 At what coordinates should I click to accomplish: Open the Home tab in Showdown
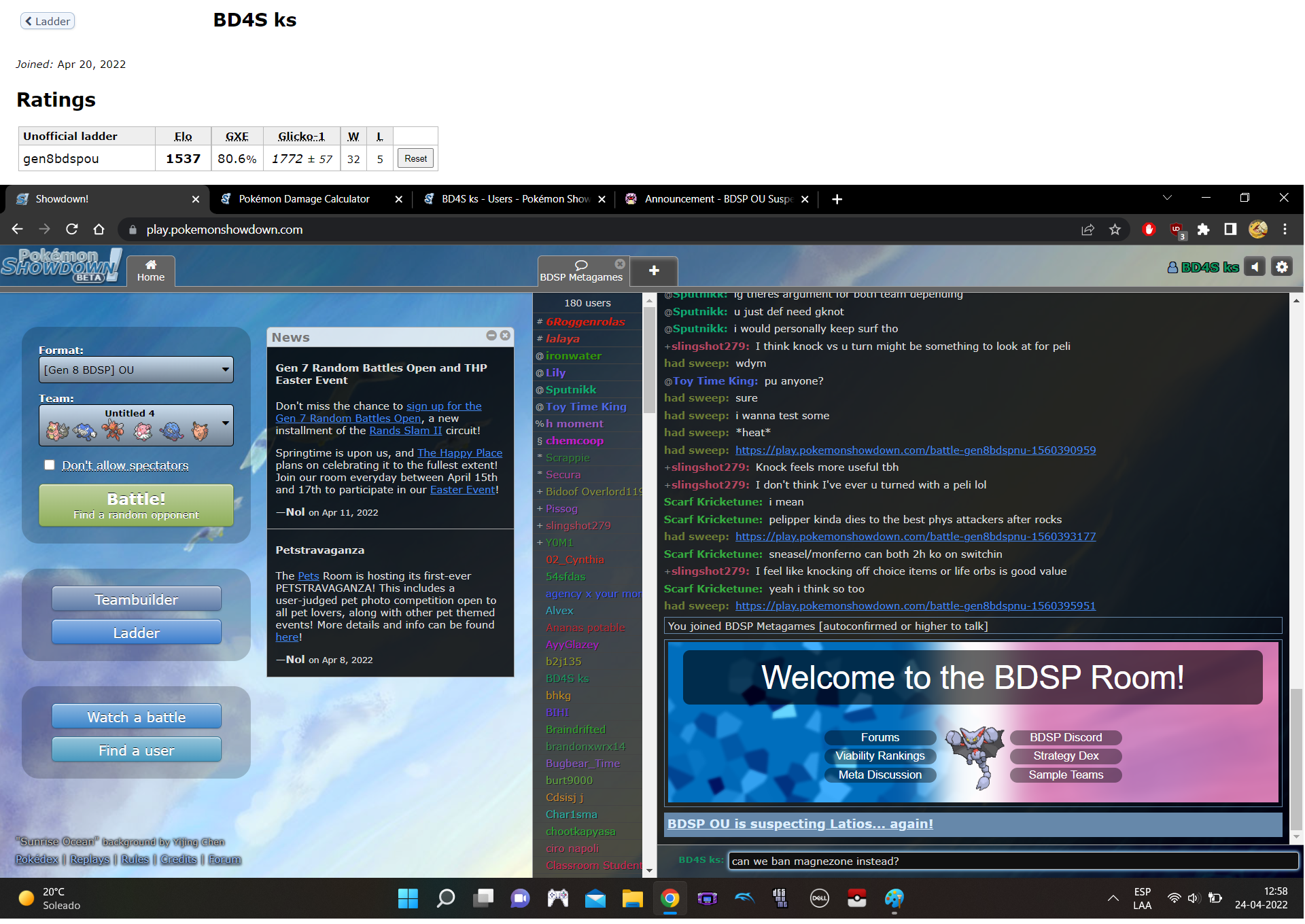151,271
